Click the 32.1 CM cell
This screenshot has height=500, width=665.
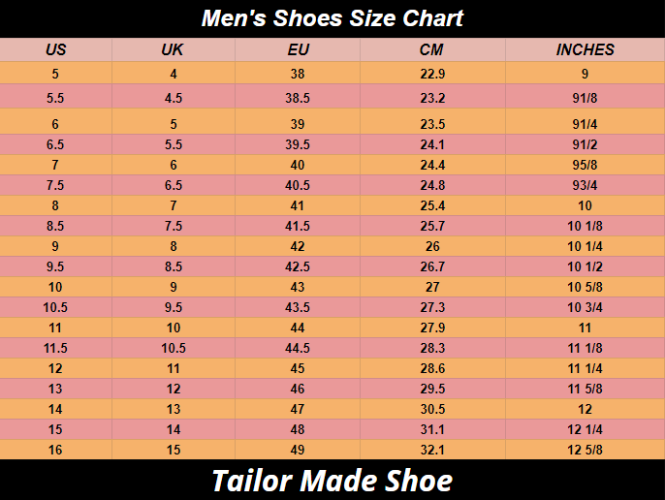[432, 450]
